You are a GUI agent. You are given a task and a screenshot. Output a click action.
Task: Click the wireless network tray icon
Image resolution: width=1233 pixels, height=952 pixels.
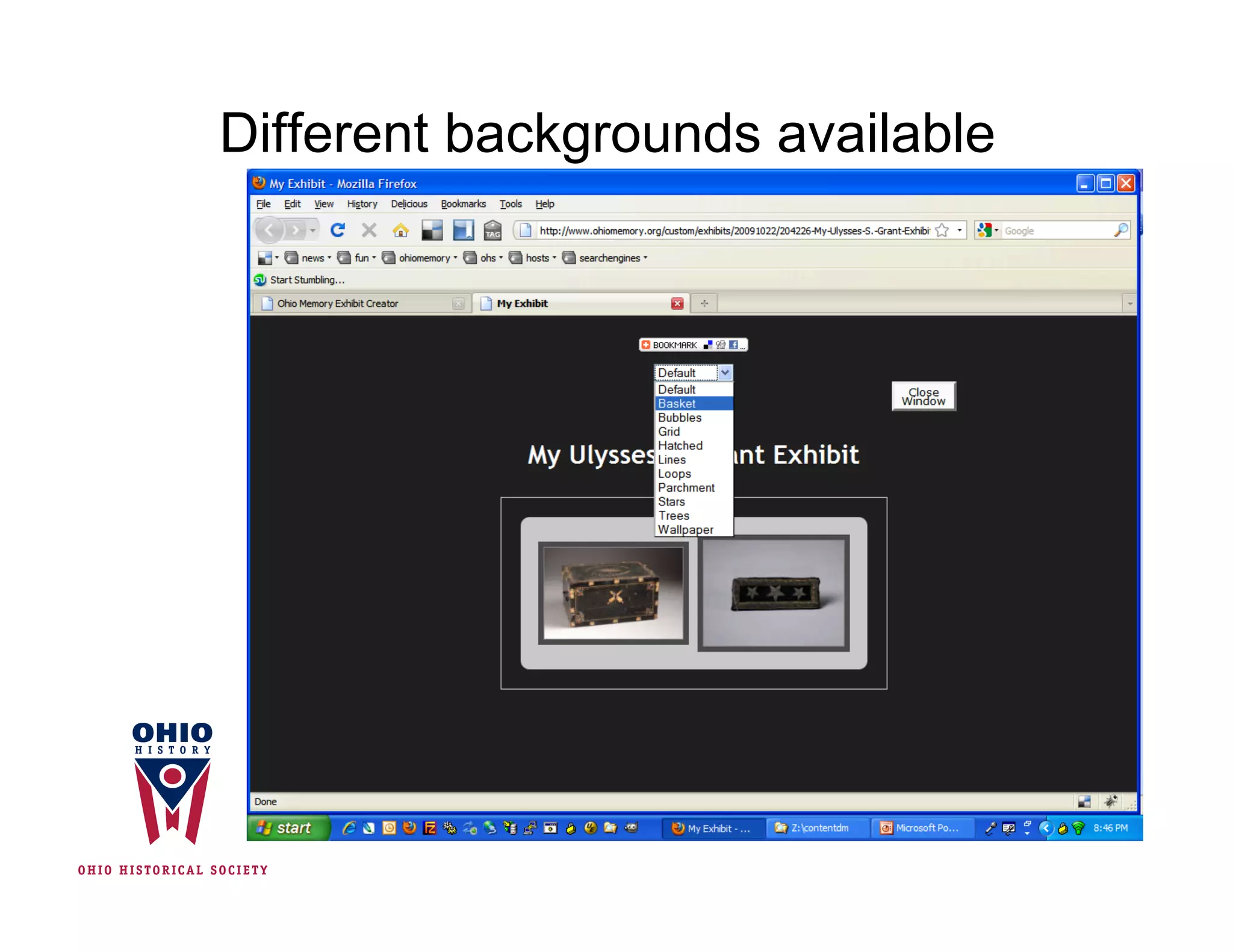point(1078,828)
